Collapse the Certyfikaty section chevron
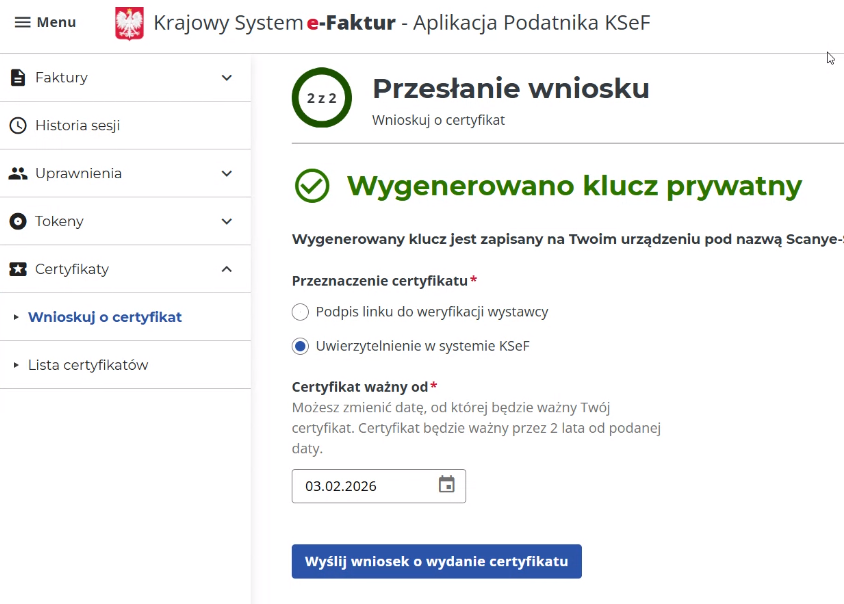 (x=227, y=270)
